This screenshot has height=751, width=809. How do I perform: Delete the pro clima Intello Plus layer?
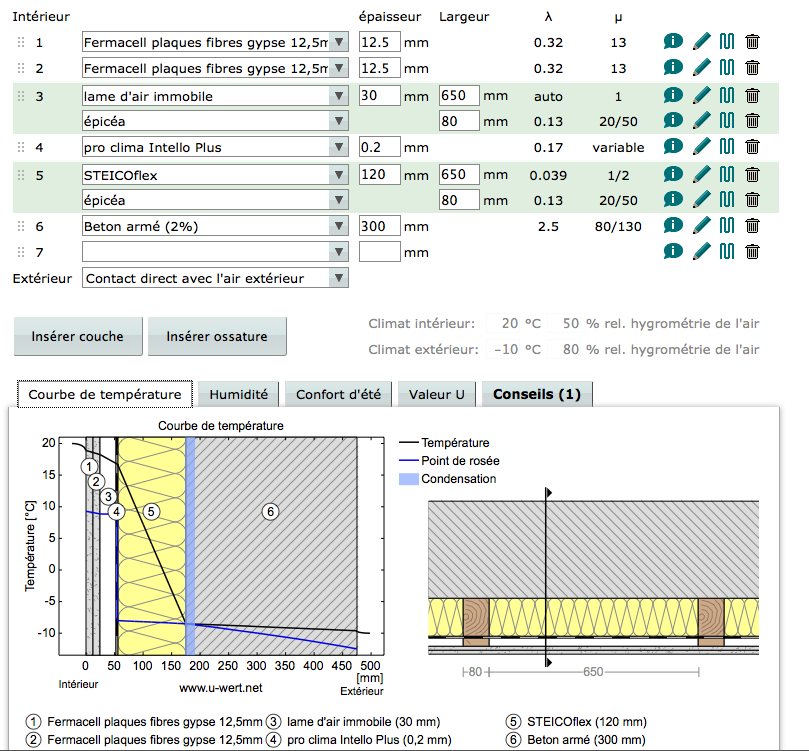752,147
